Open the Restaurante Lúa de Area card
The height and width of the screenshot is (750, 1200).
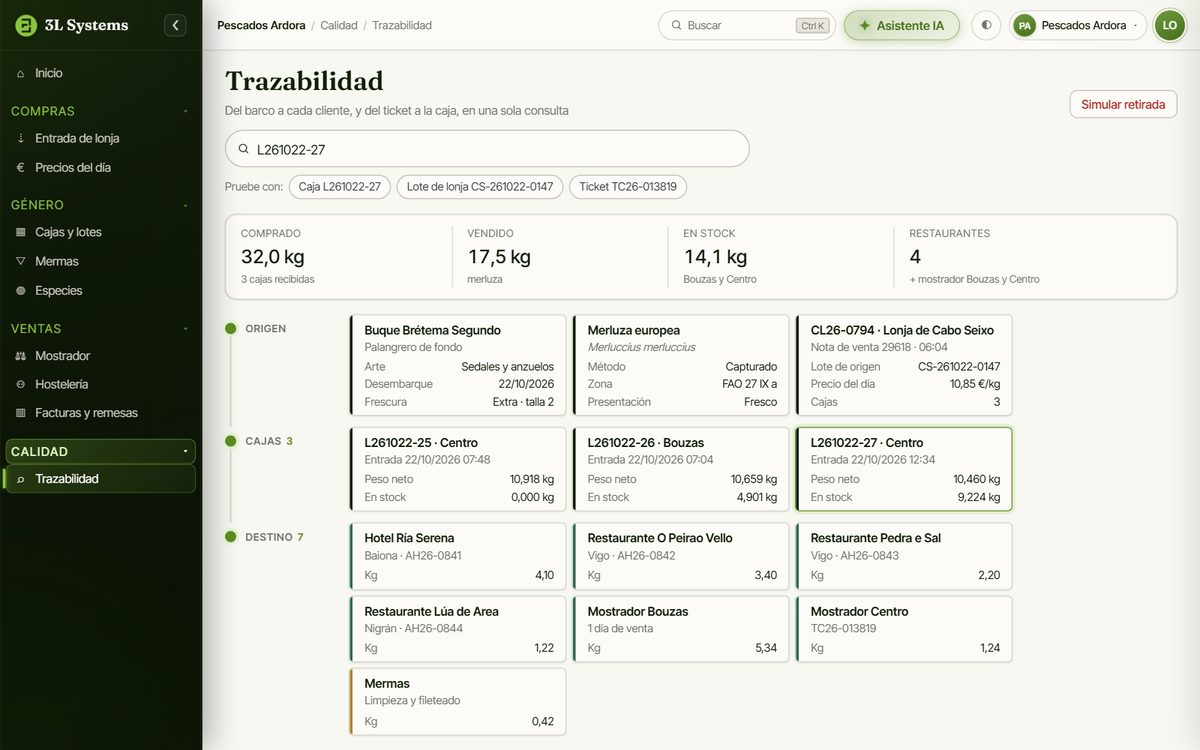[x=458, y=629]
